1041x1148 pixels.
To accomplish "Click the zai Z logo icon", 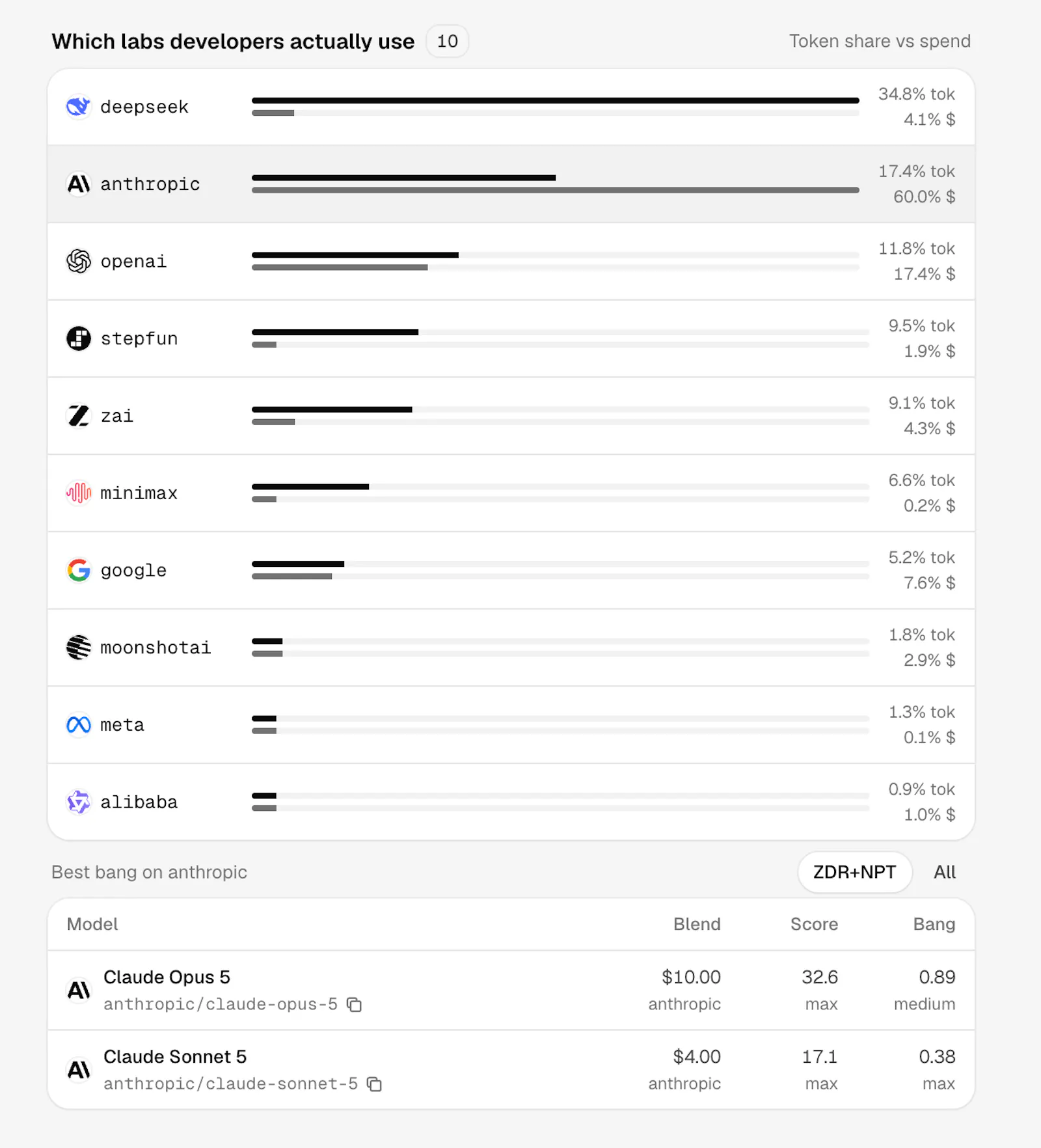I will (79, 416).
